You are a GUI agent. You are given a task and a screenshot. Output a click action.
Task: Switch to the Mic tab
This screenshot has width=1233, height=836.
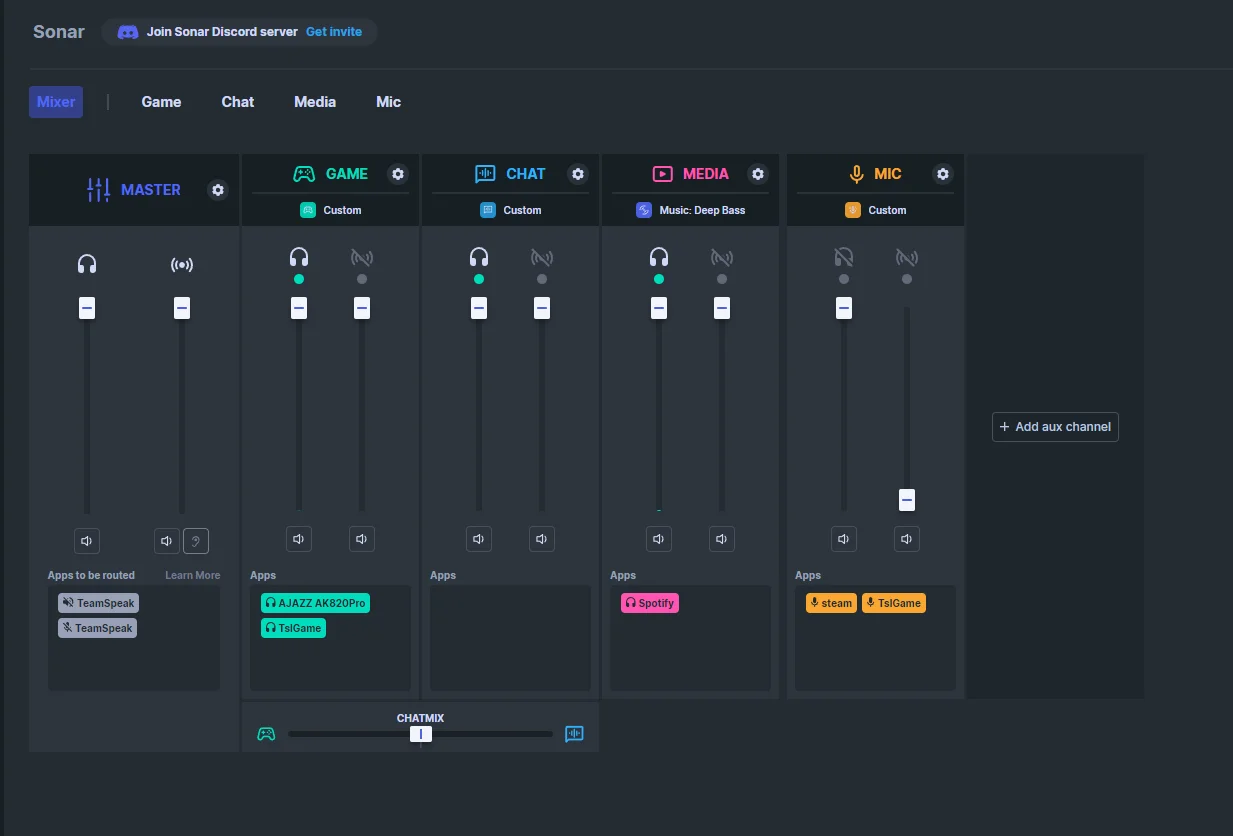point(389,102)
